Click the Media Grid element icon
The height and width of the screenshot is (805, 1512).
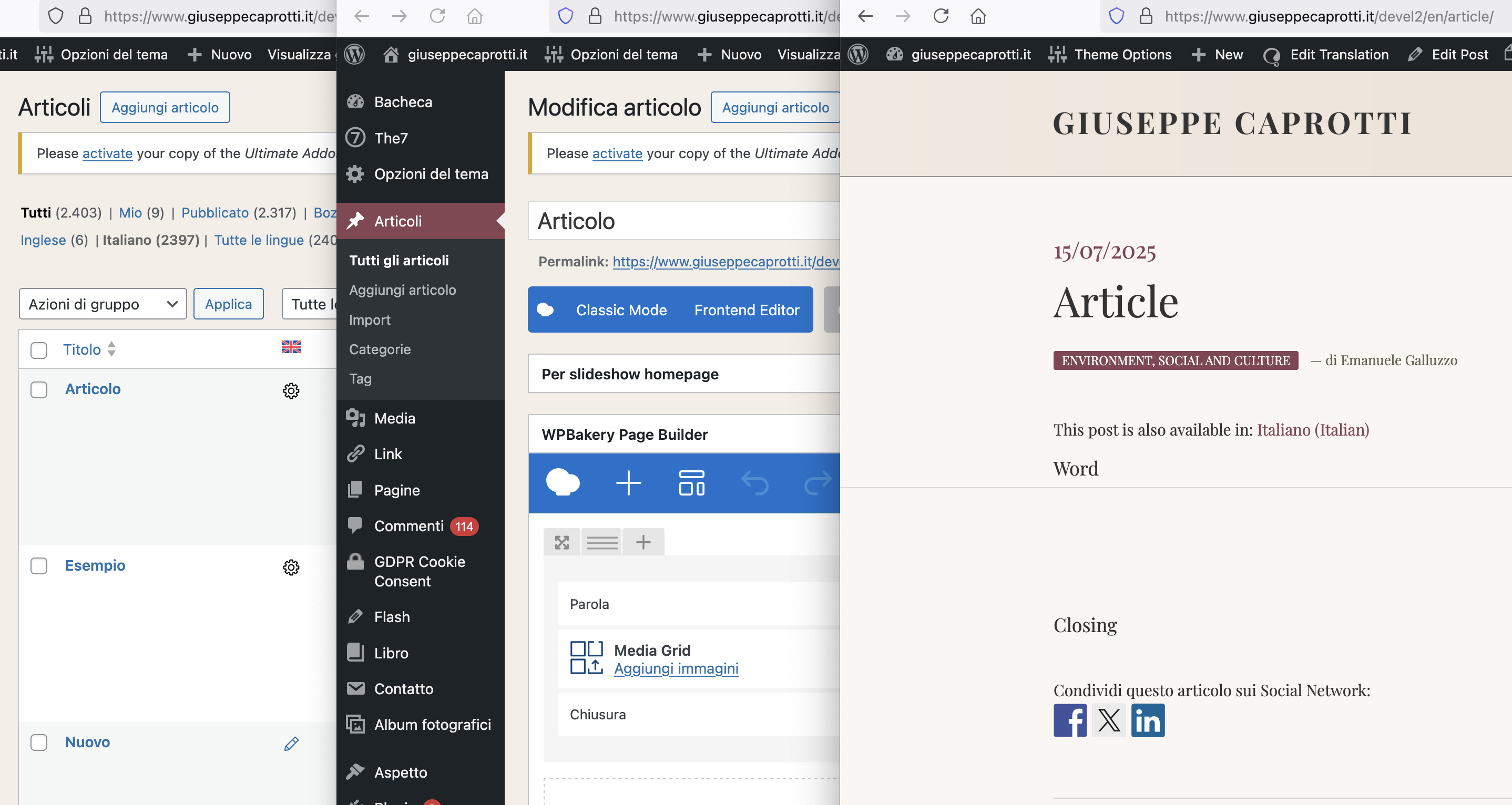point(586,658)
